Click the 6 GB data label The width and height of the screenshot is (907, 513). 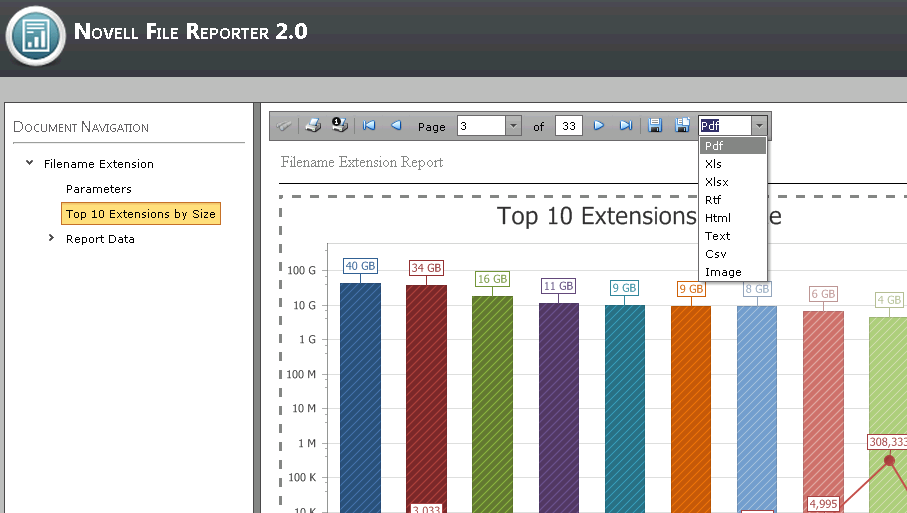(x=823, y=294)
